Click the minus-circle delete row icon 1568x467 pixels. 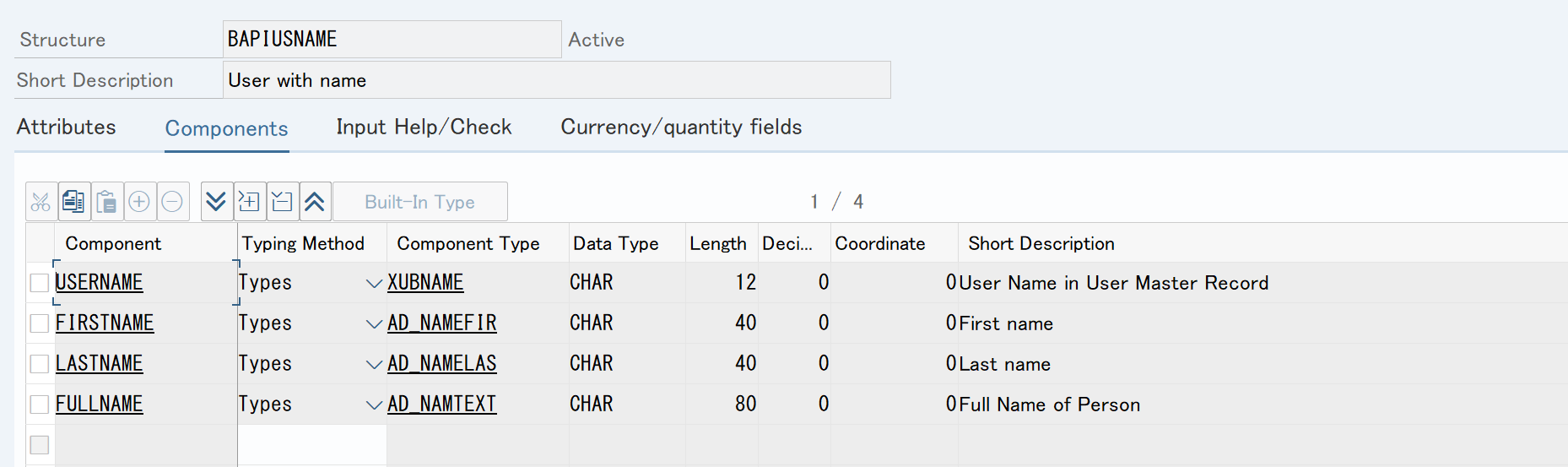pos(172,202)
